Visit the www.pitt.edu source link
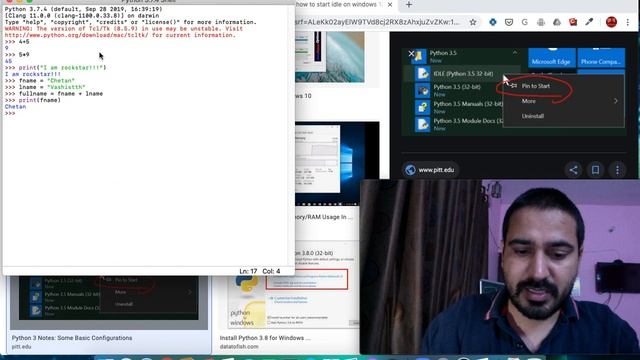Screen dimensions: 640x360 (x=430, y=170)
